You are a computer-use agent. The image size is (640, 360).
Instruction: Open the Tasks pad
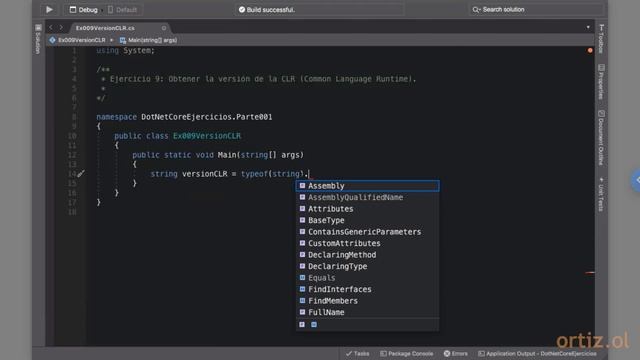(x=358, y=353)
